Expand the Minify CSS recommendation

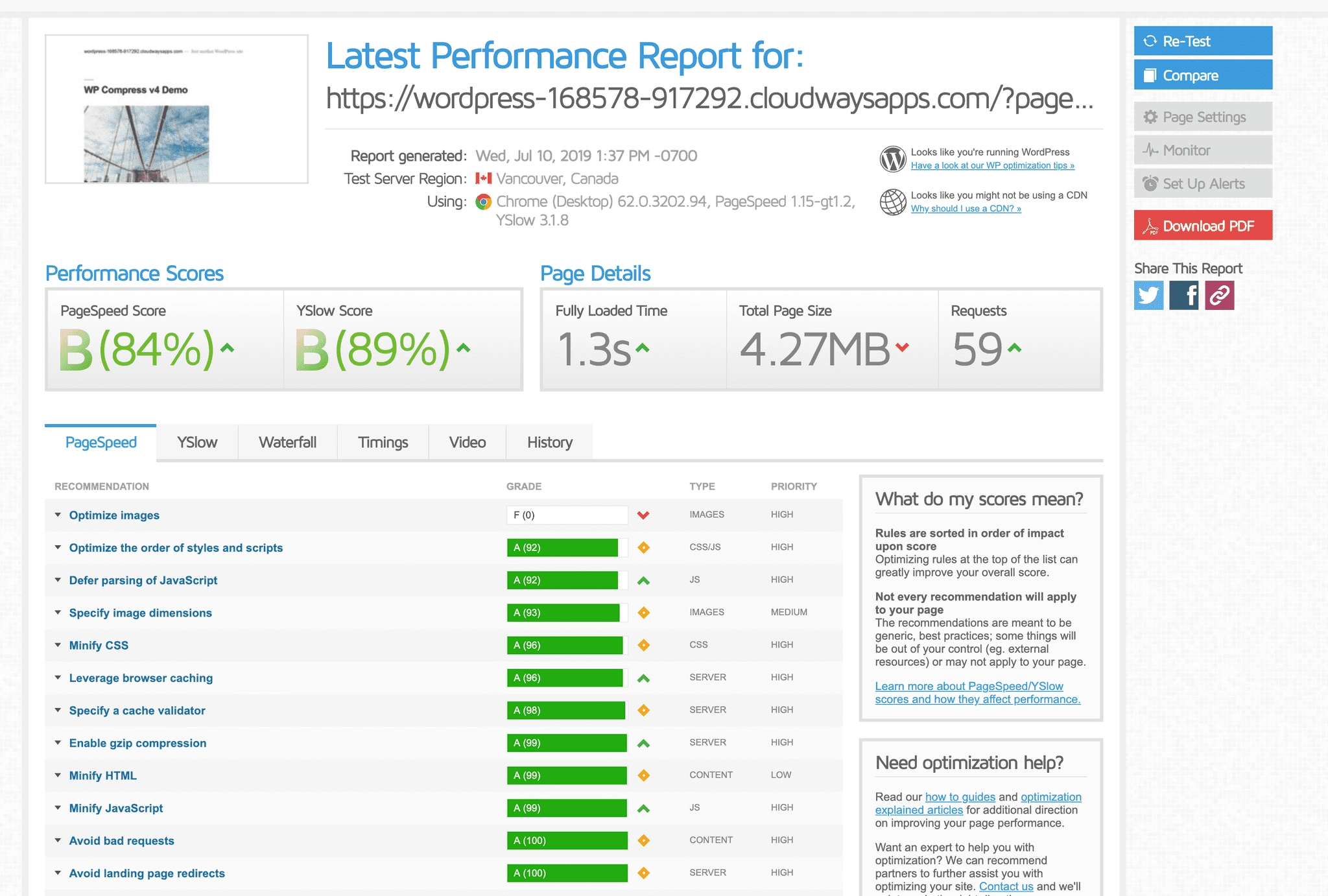click(x=99, y=645)
